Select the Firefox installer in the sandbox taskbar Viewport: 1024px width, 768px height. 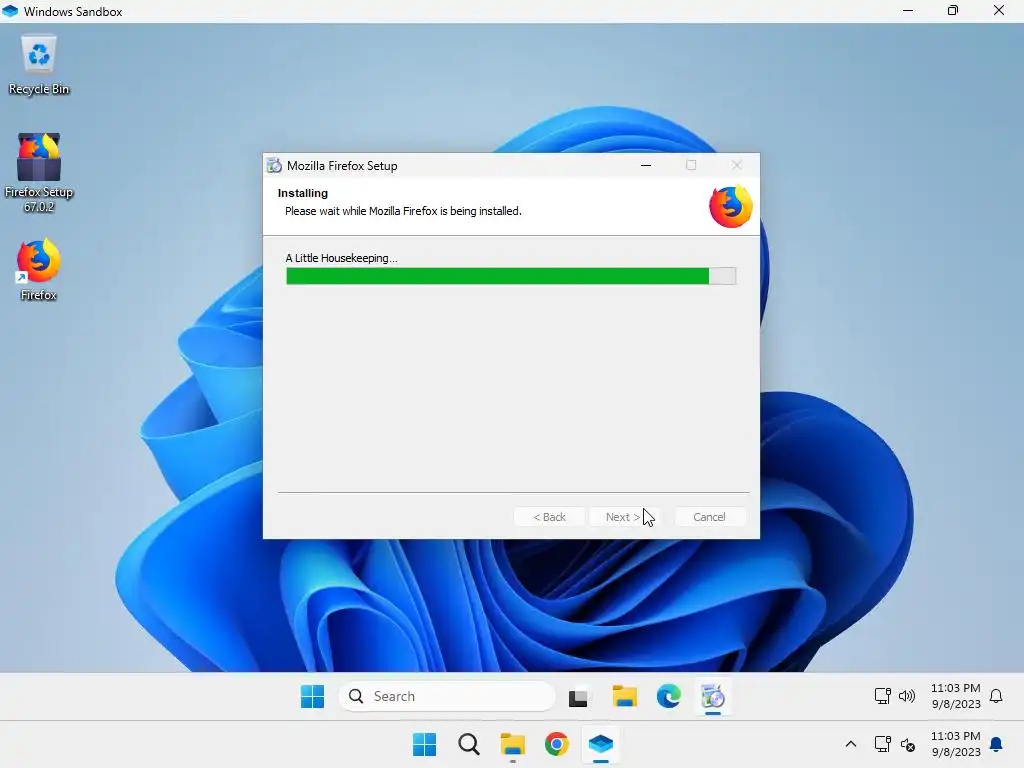[712, 696]
